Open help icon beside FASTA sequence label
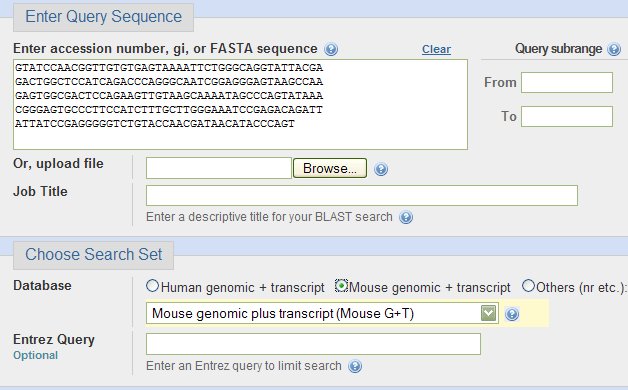Viewport: 628px width, 390px height. click(331, 49)
